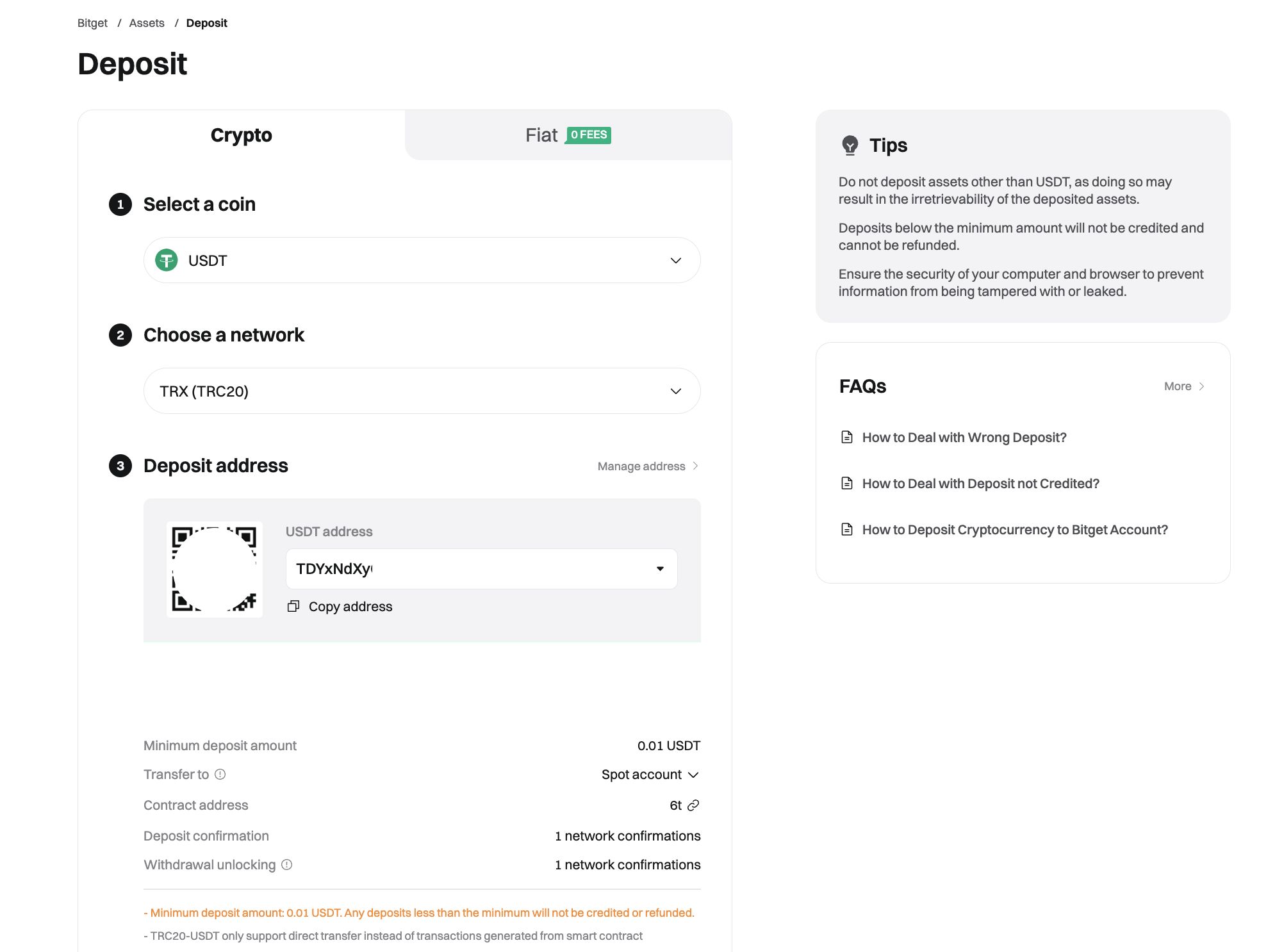Click the FAQ document icon for wrong deposit
The width and height of the screenshot is (1275, 952).
(x=846, y=437)
